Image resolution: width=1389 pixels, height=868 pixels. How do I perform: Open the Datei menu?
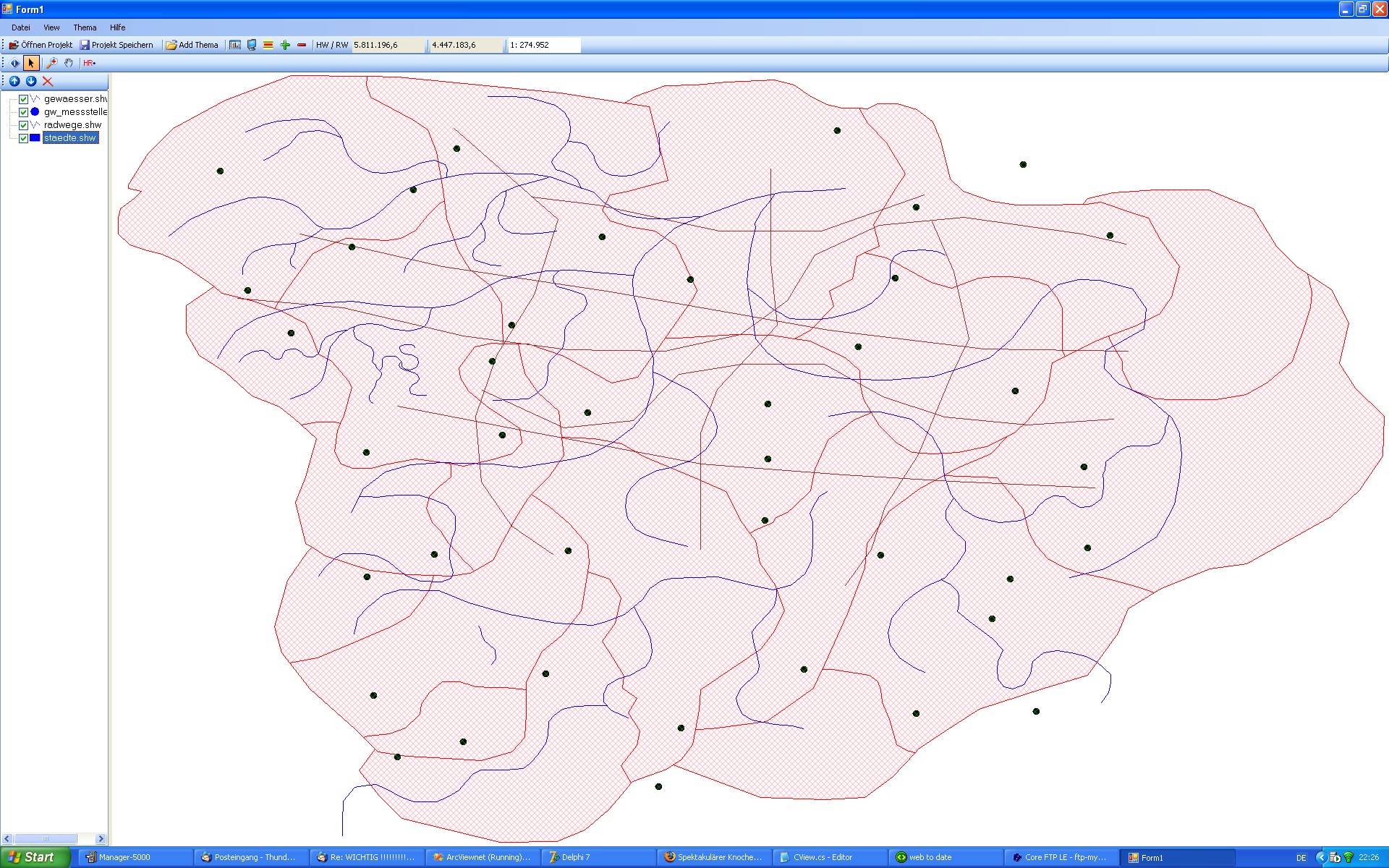(21, 27)
